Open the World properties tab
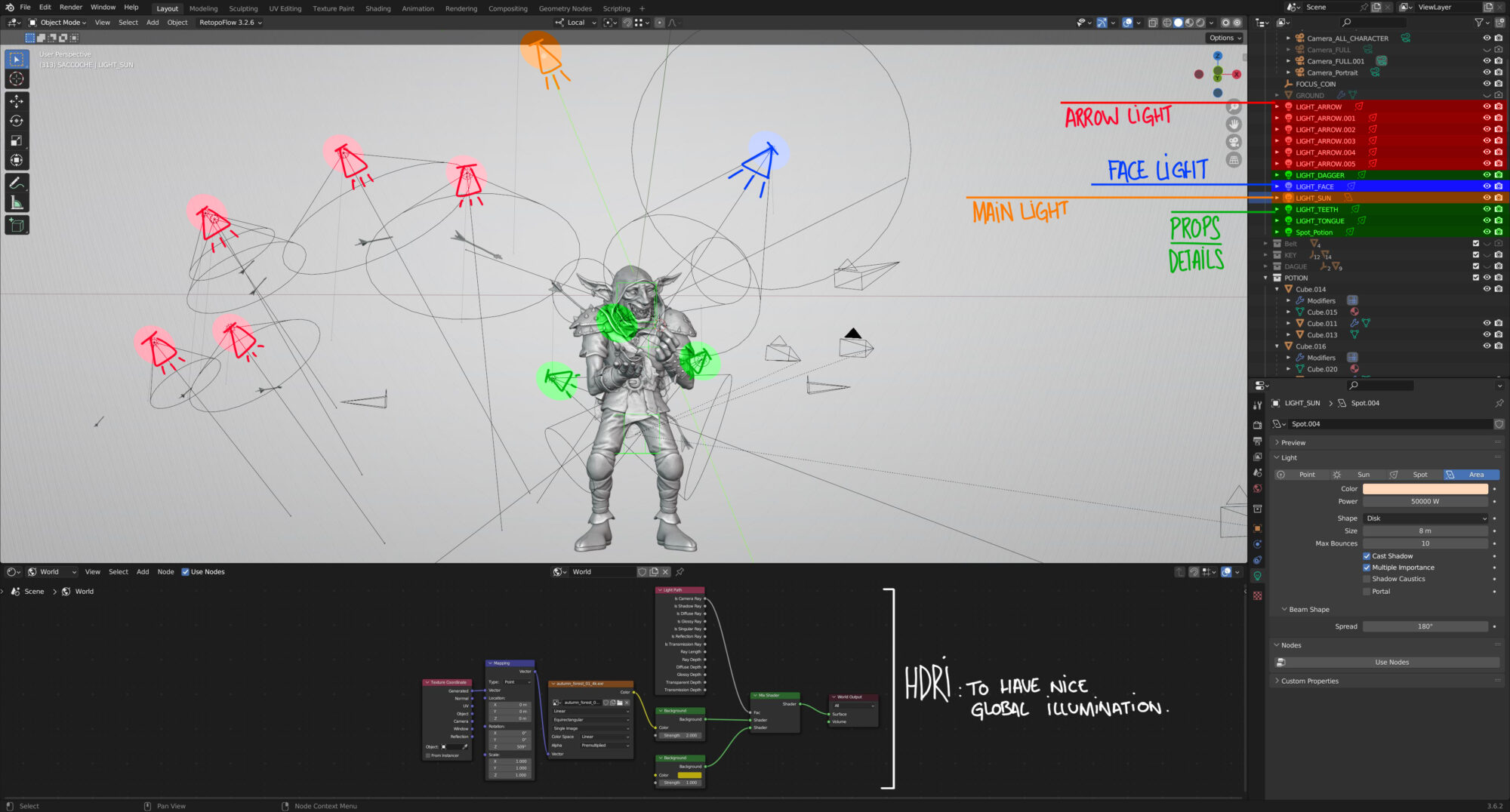 [x=1257, y=488]
